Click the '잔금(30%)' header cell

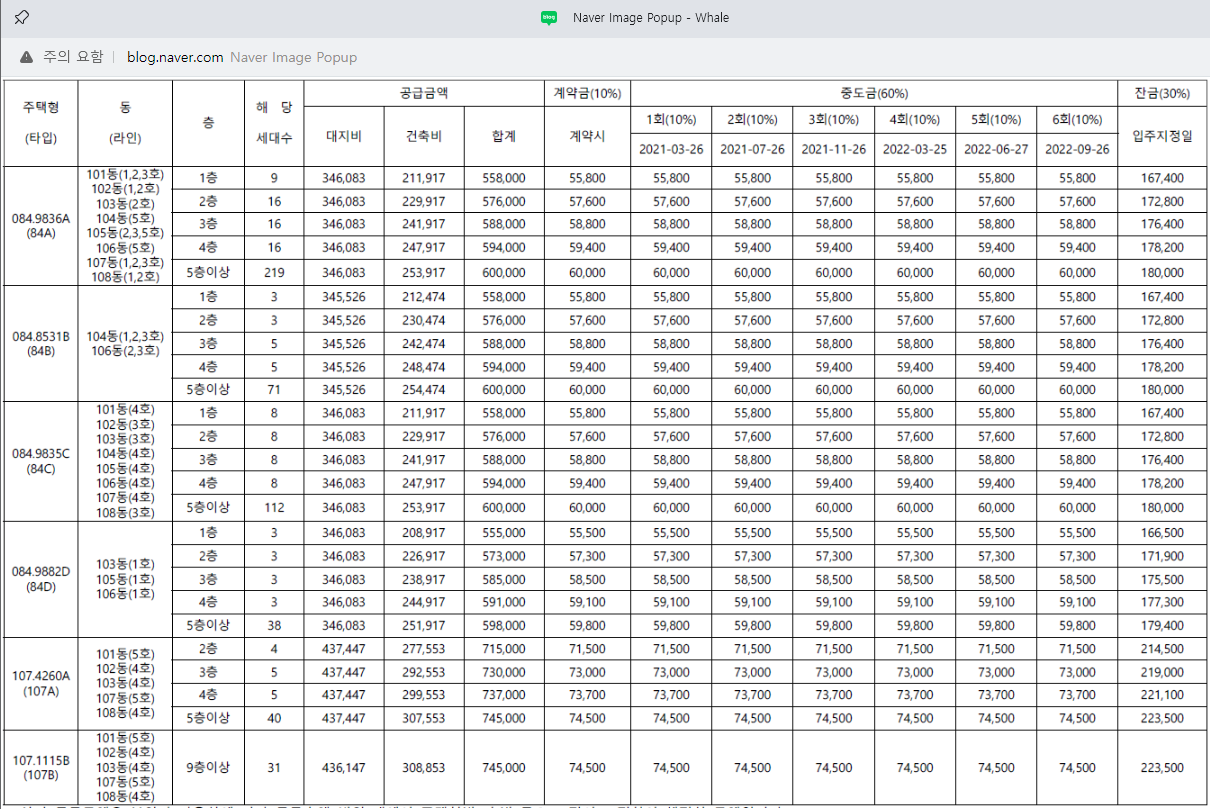click(1162, 93)
